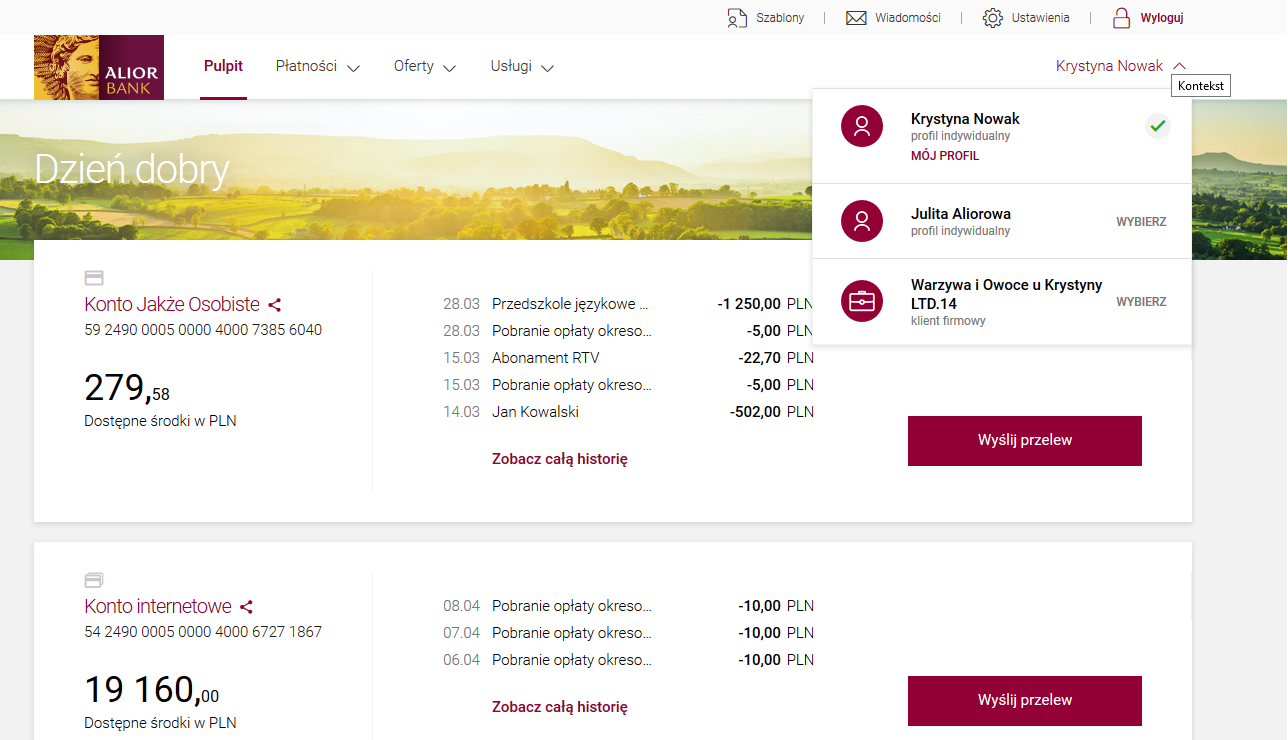Screen dimensions: 1288x740
Task: Send transfer from Konto Jakże Osobiste
Action: click(1025, 441)
